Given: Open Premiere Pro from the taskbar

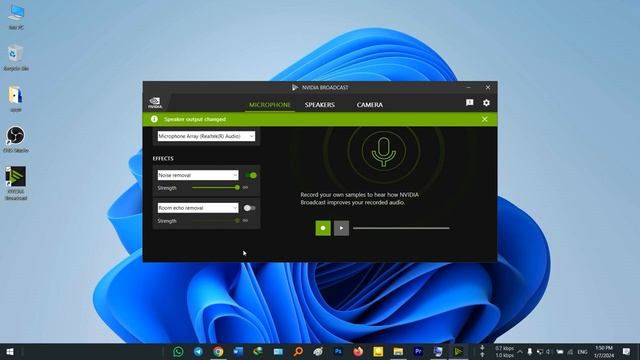Looking at the screenshot, I should pyautogui.click(x=418, y=352).
